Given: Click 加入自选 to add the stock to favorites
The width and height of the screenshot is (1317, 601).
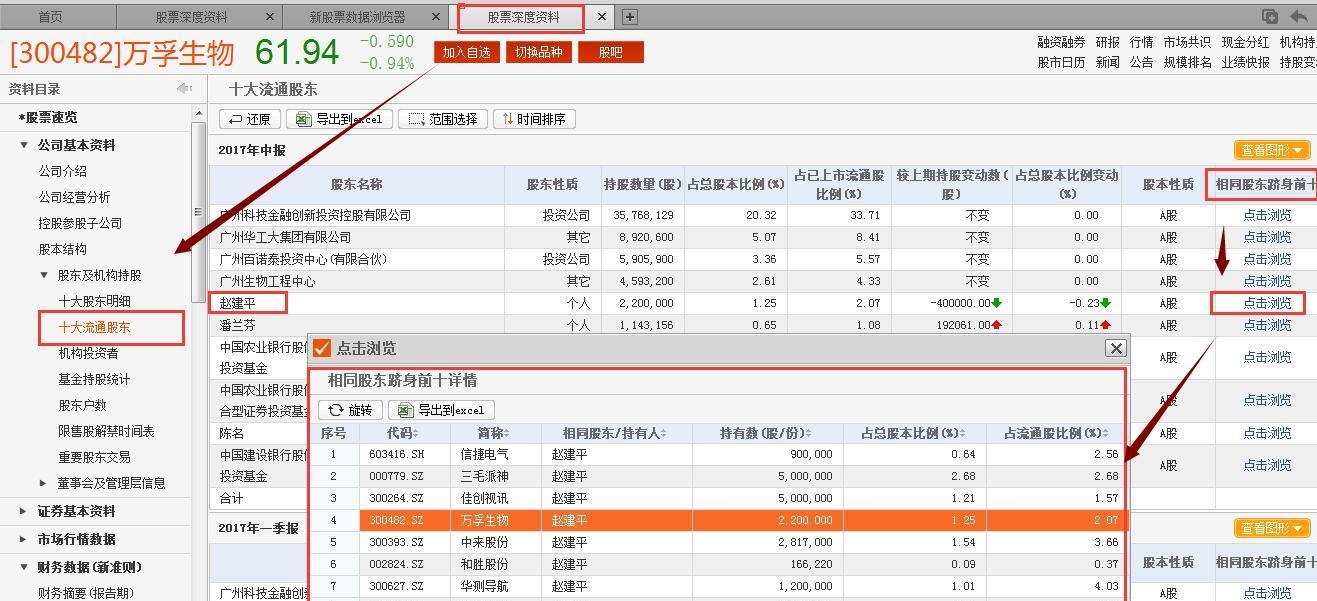Looking at the screenshot, I should [467, 52].
